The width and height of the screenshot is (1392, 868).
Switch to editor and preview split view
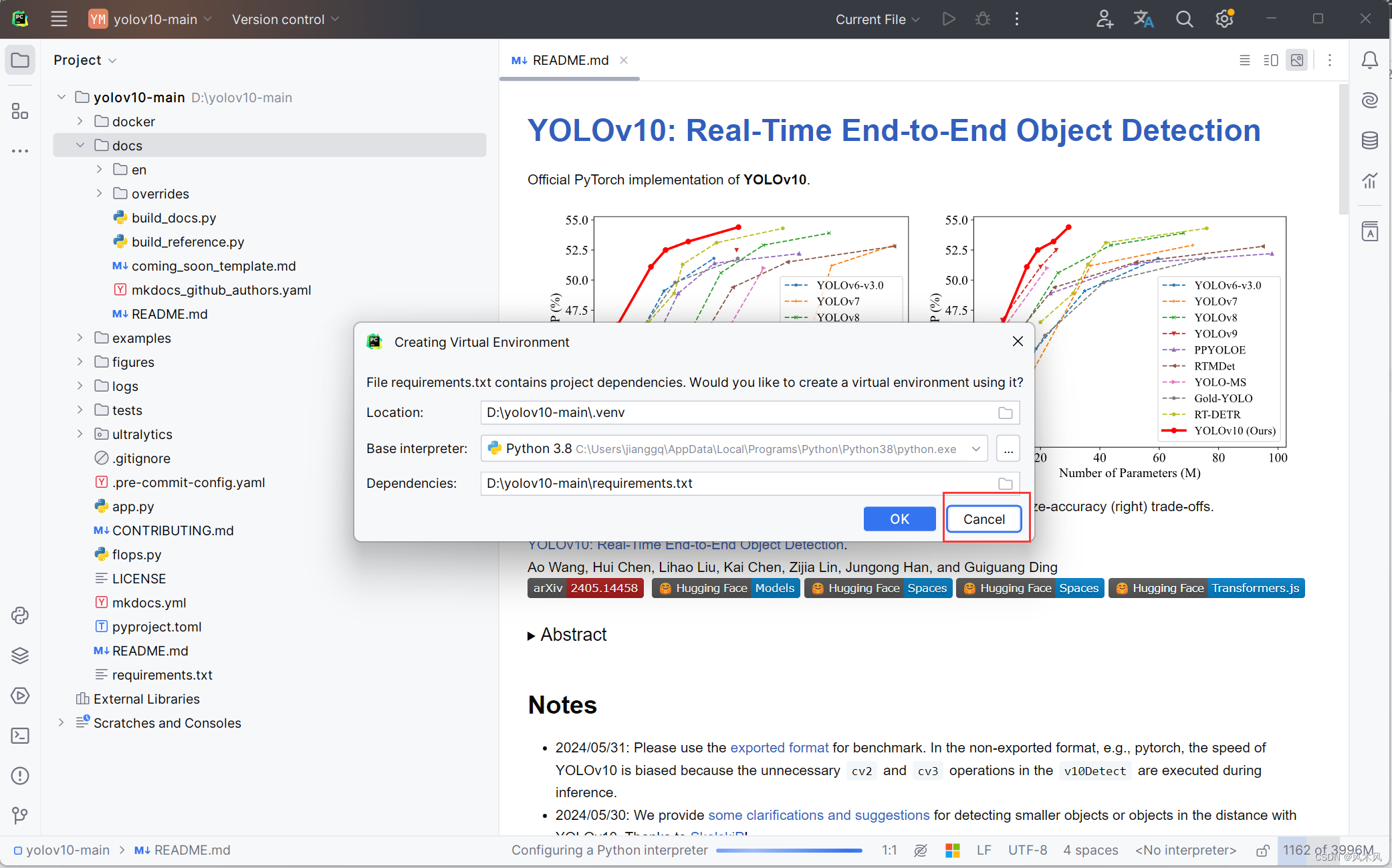[1271, 60]
